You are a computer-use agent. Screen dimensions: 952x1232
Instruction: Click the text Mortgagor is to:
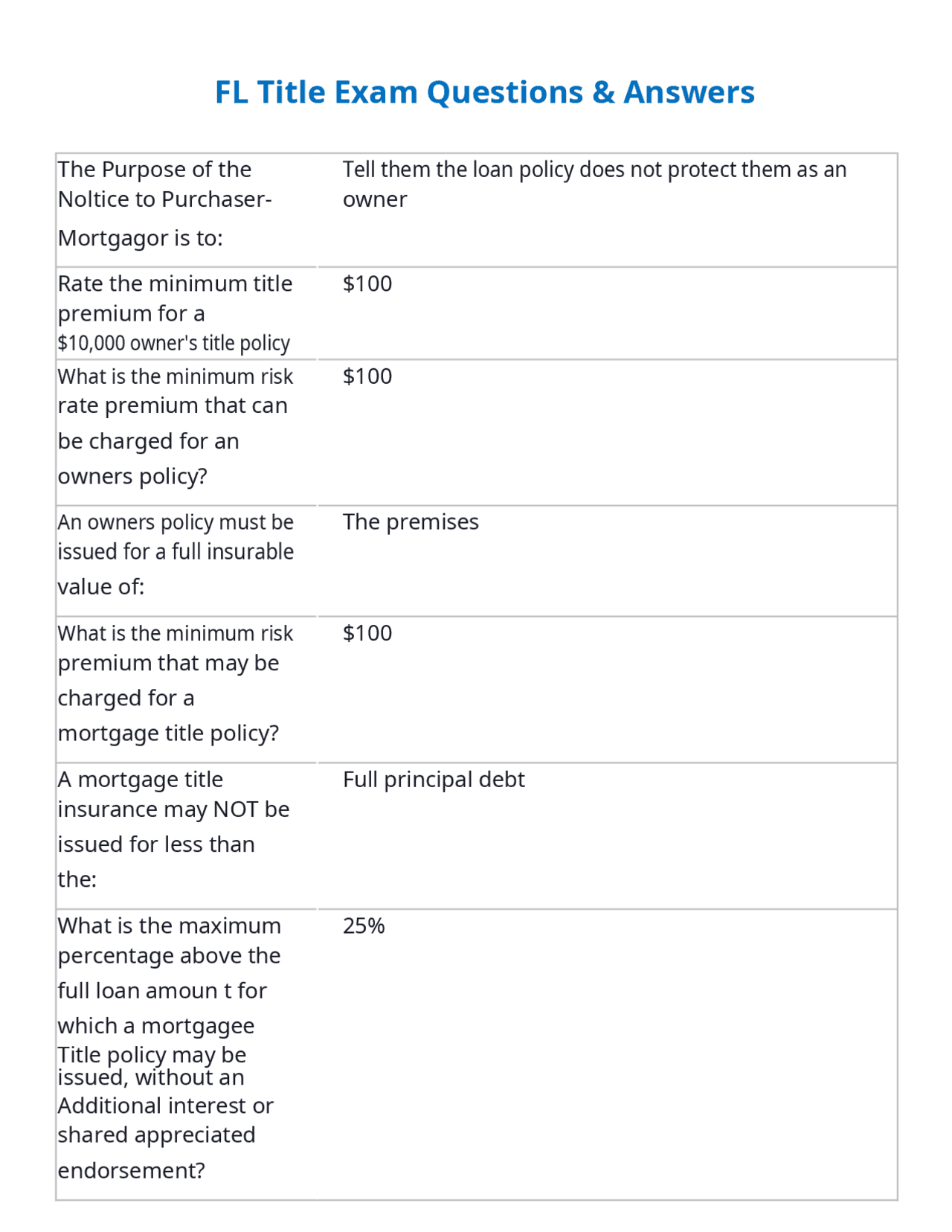tap(141, 238)
